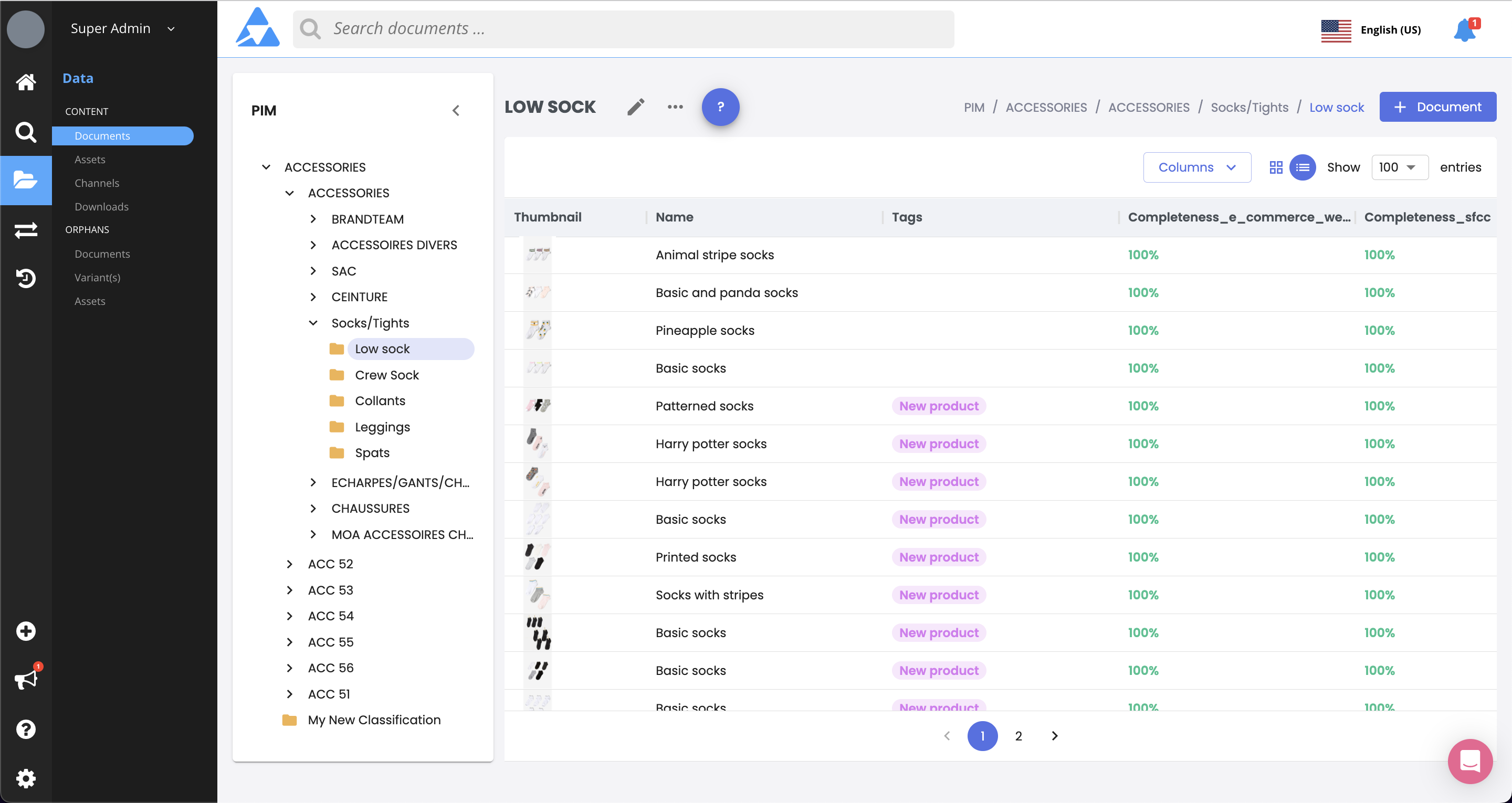The height and width of the screenshot is (803, 1512).
Task: Click the plus circle icon in sidebar
Action: pyautogui.click(x=26, y=631)
